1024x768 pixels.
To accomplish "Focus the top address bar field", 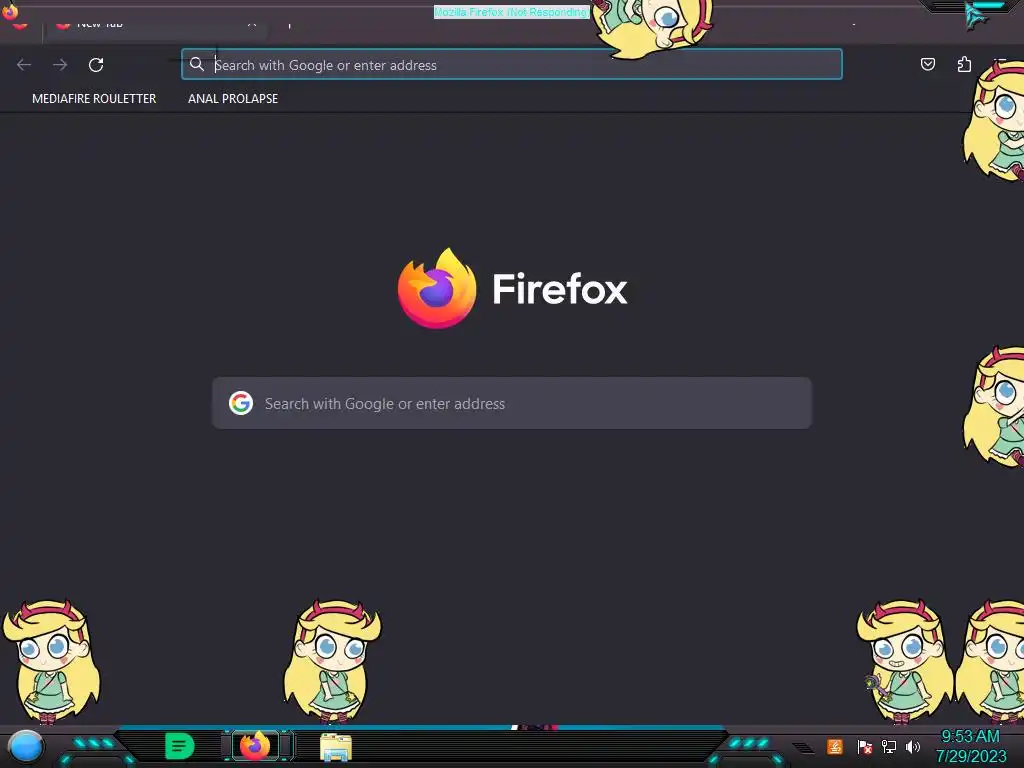I will point(511,65).
